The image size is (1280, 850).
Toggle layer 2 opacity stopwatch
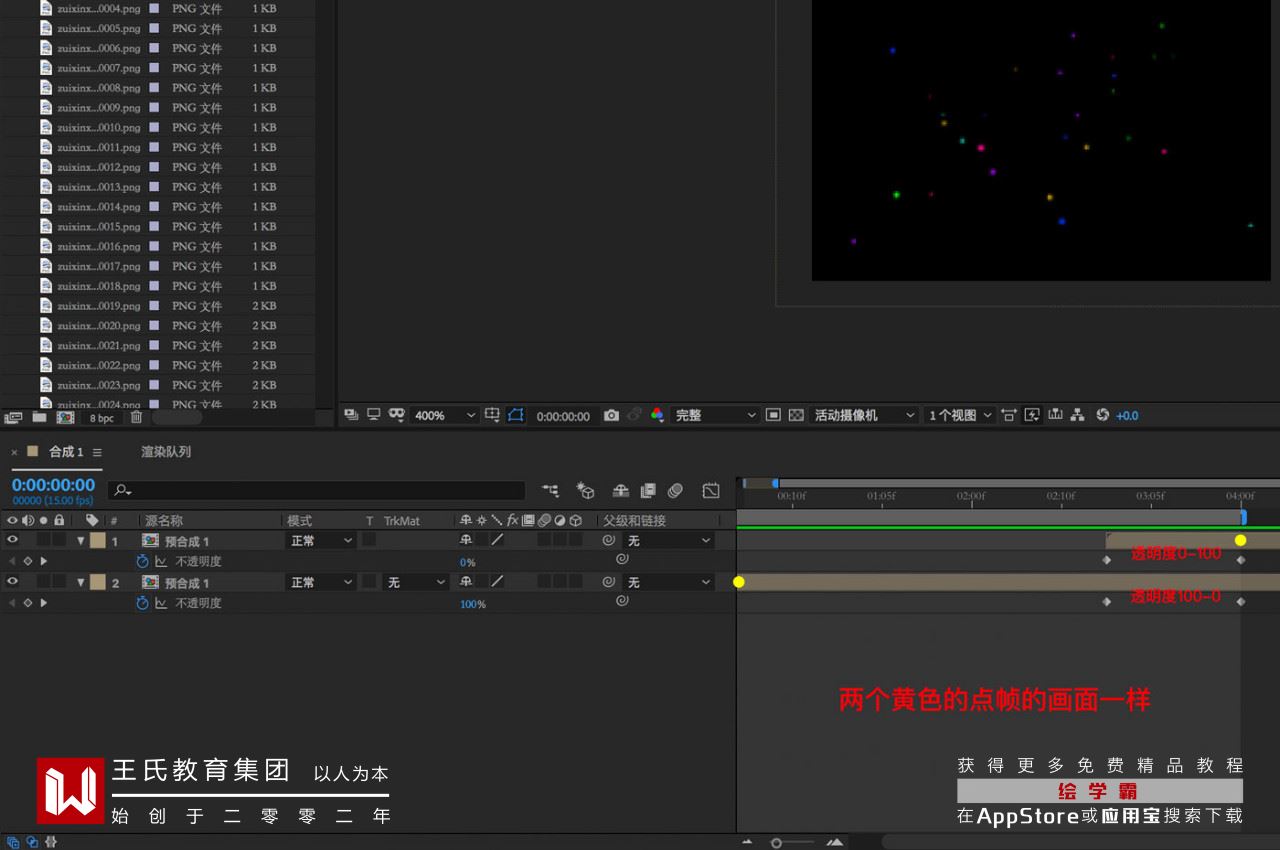142,603
